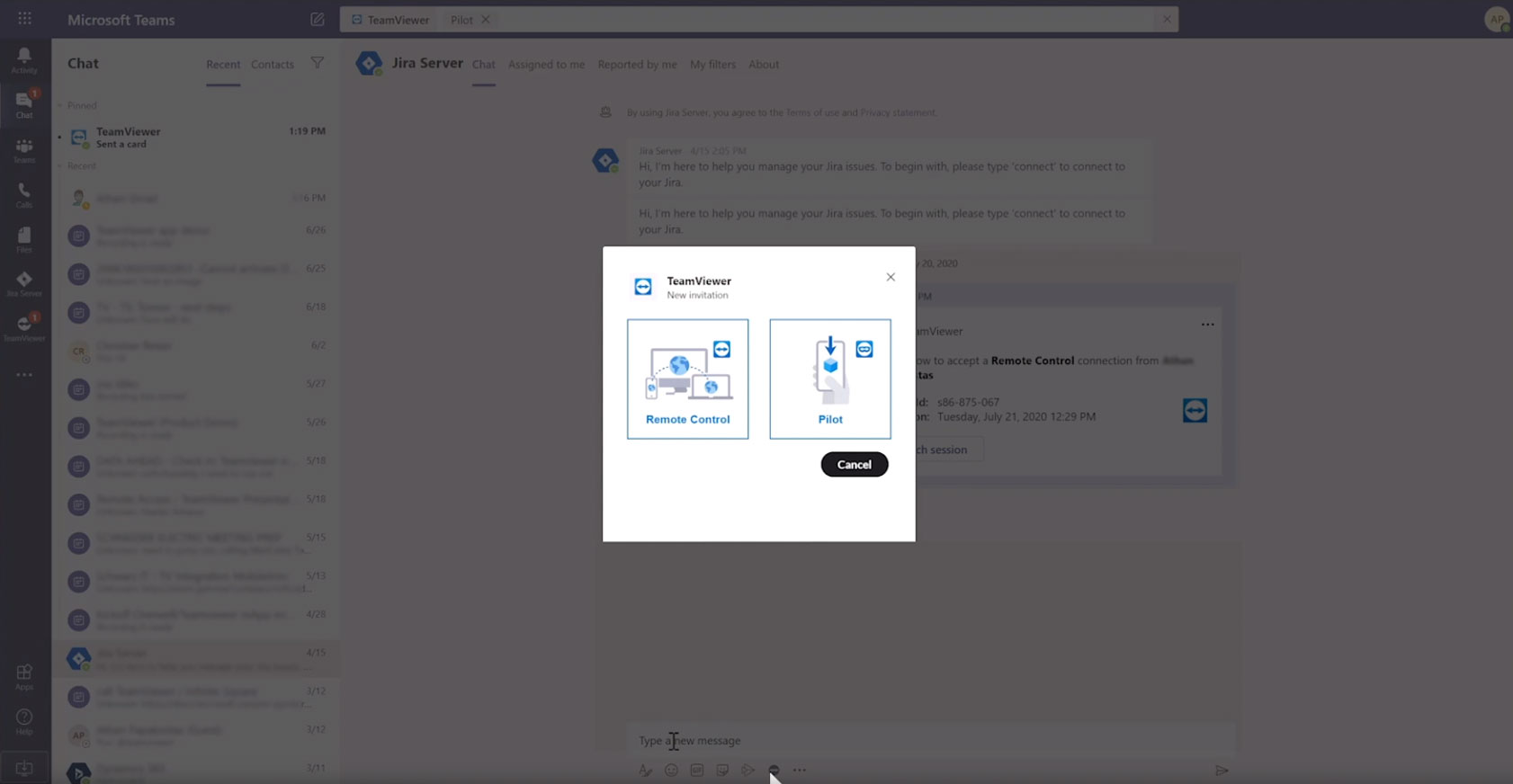Viewport: 1513px width, 784px height.
Task: Start a new chat with compose icon
Action: pos(318,19)
